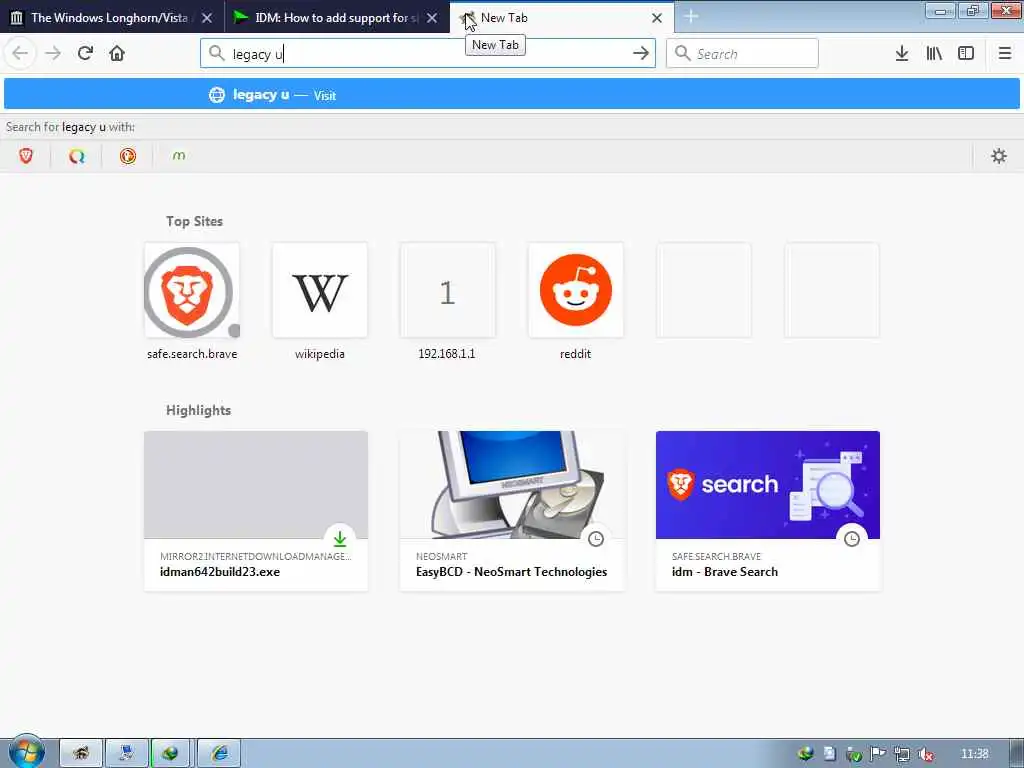Open the Library bookmarks menu
Screen dimensions: 1024x768
click(934, 54)
